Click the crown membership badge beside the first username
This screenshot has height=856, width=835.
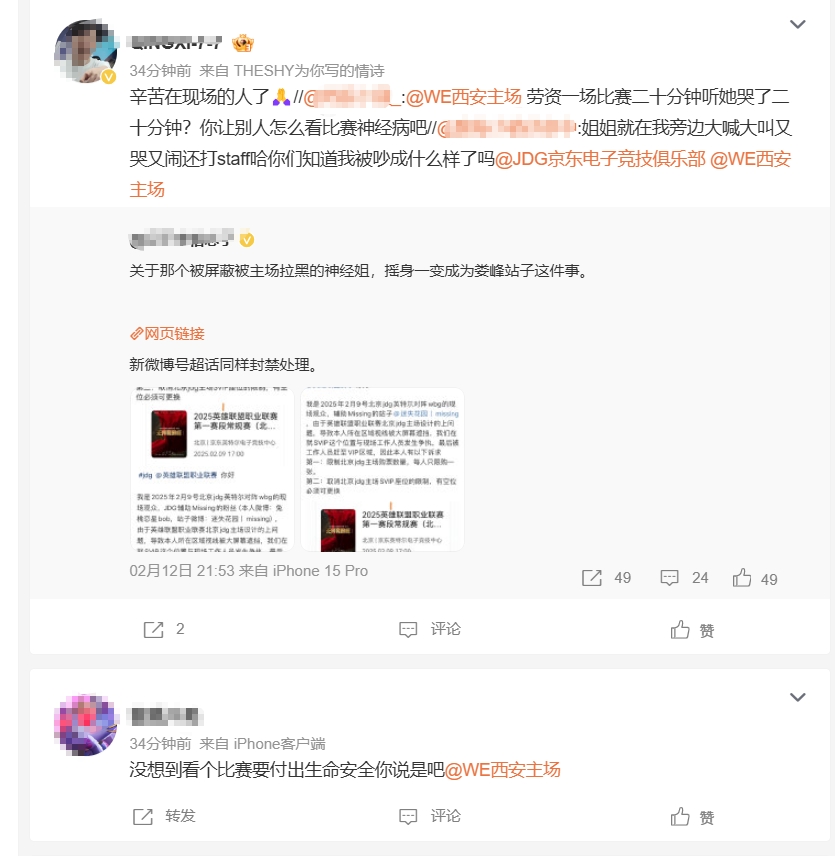click(243, 43)
